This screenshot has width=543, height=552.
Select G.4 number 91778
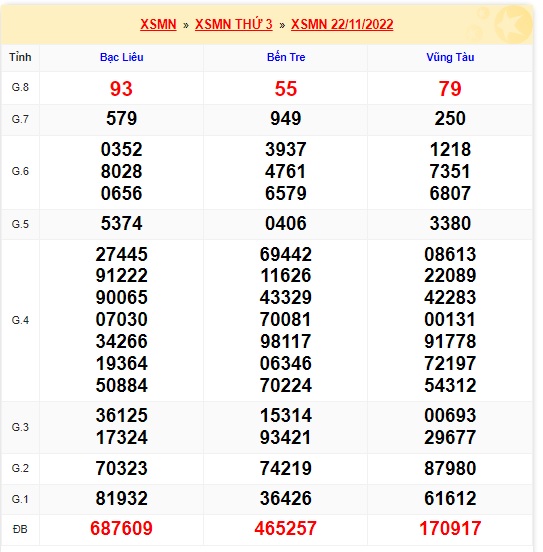coord(450,341)
